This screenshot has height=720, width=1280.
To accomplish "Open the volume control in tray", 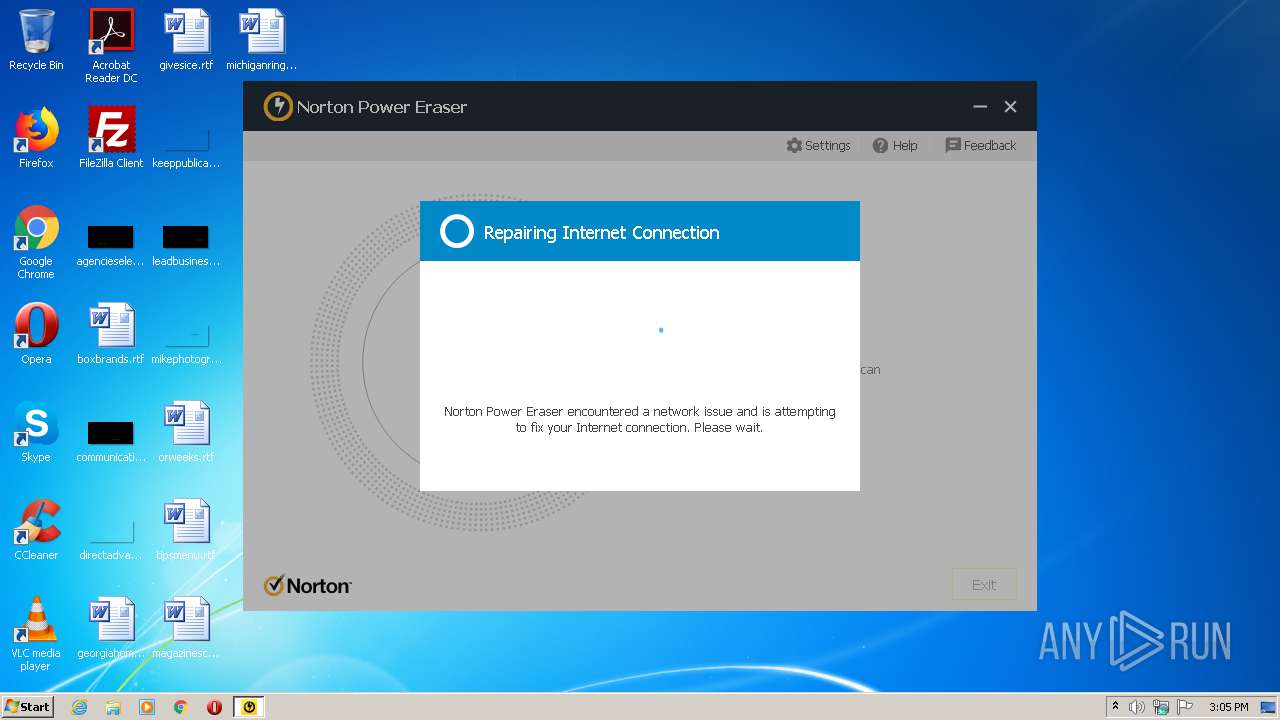I will [x=1136, y=707].
